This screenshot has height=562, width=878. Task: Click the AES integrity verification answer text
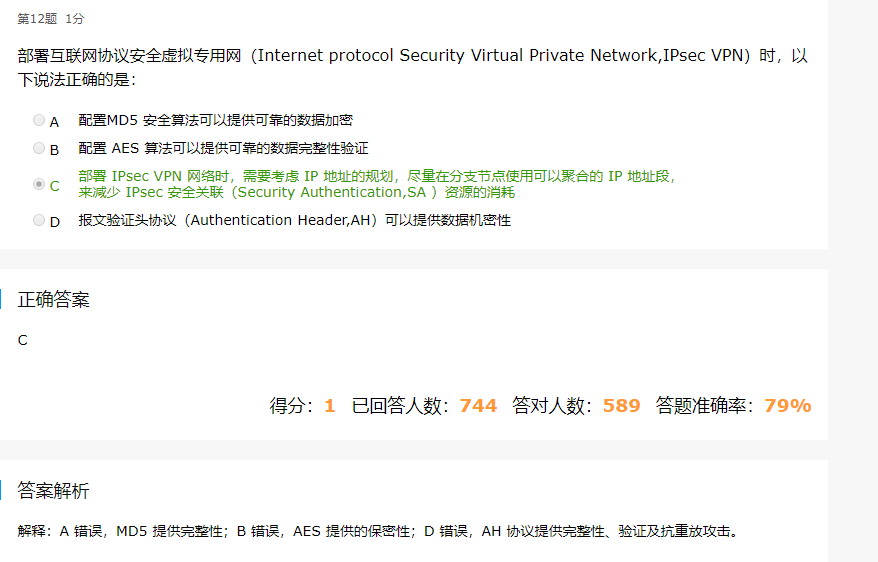tap(223, 148)
